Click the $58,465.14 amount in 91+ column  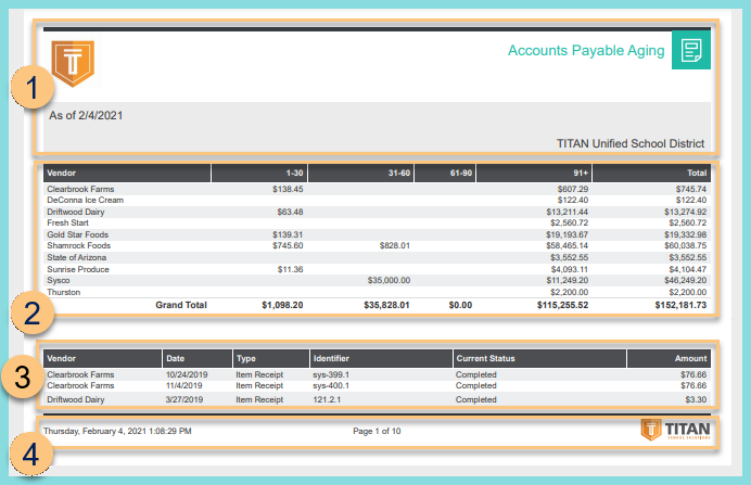[x=567, y=246]
